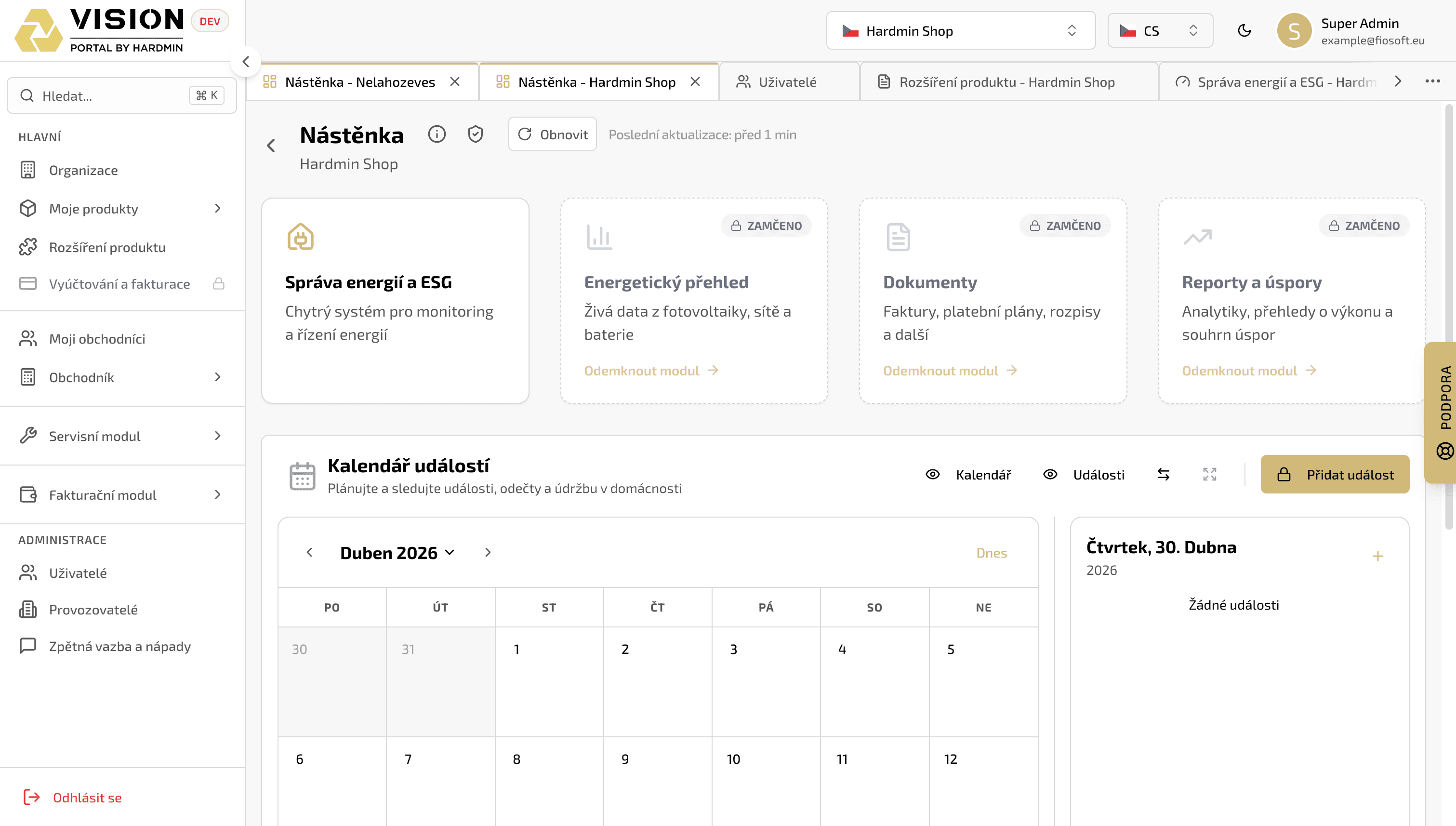Screen dimensions: 1456x826
Task: Click the VISION portal logo
Action: [100, 31]
